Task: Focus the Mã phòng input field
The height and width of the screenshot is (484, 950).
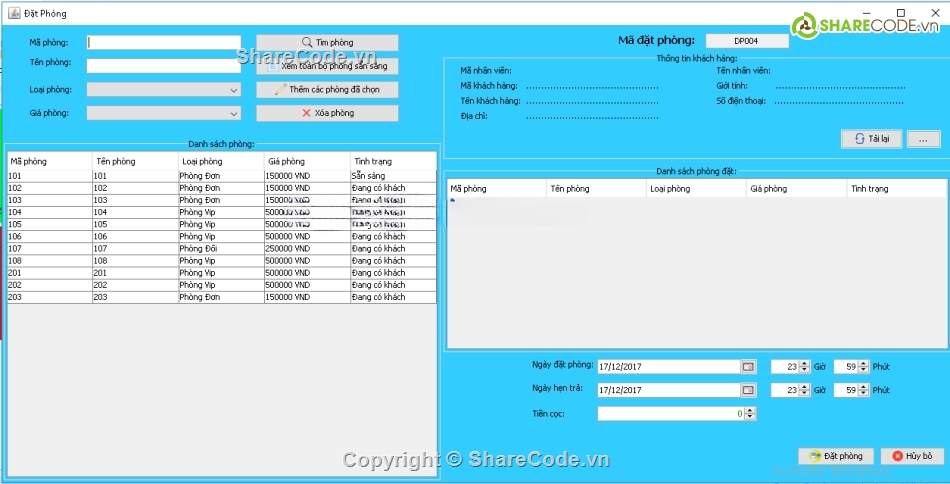Action: coord(164,42)
